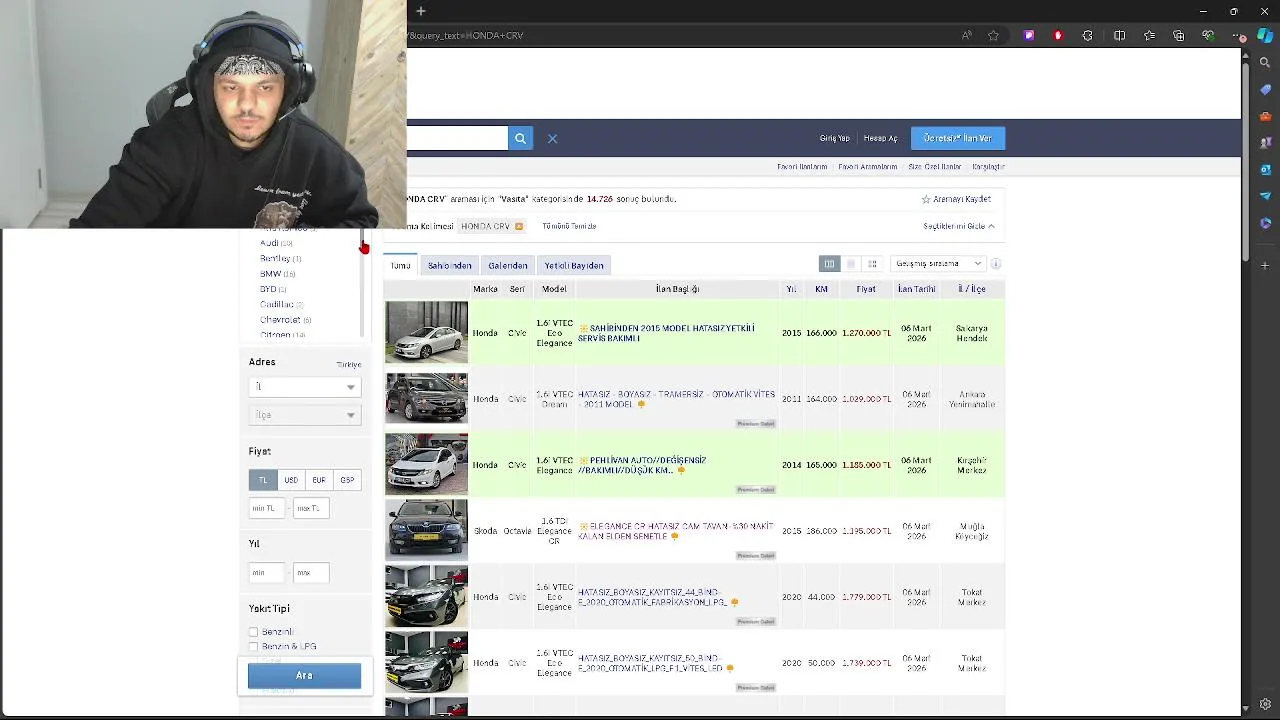This screenshot has width=1280, height=720.
Task: Select EUR currency toggle
Action: click(319, 480)
